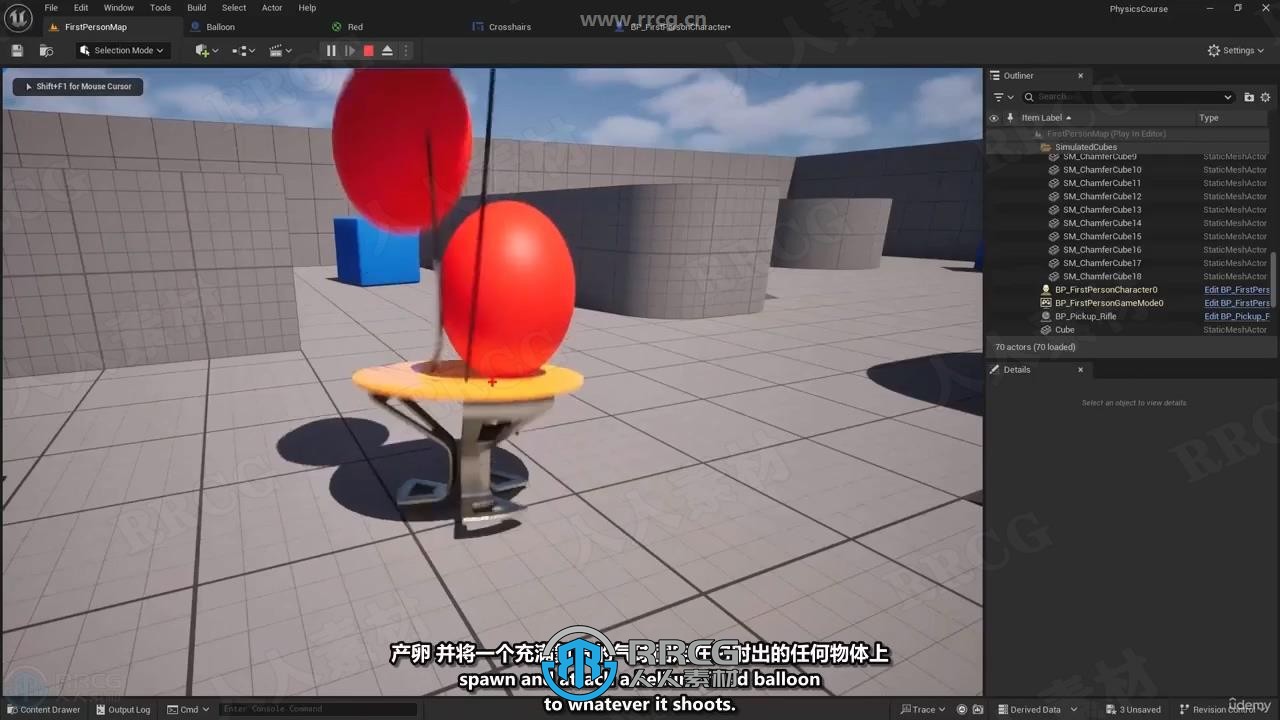Switch to the BP_FirstPersonCharacter tab
The image size is (1280, 720).
[x=680, y=27]
